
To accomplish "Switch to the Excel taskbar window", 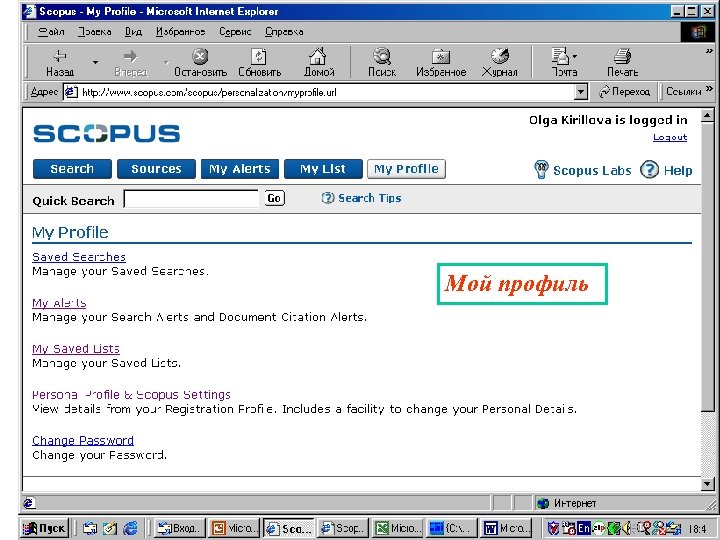I will pyautogui.click(x=397, y=528).
